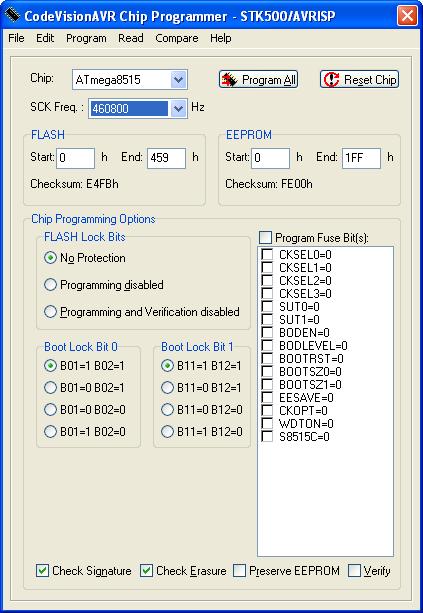Expand the Chip dropdown showing ATmega8515
This screenshot has height=613, width=423.
178,80
